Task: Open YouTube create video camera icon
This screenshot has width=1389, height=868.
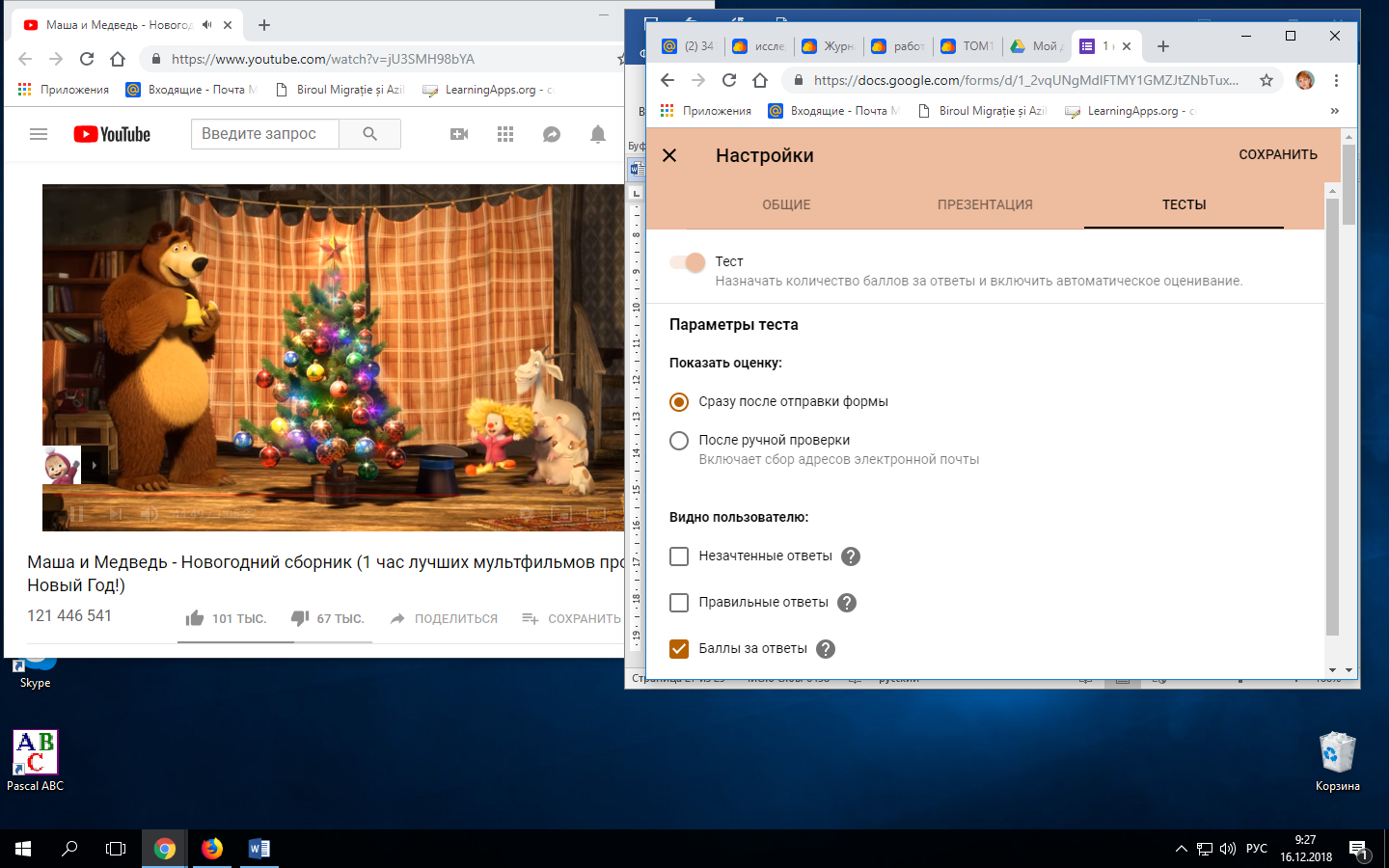Action: coord(459,134)
